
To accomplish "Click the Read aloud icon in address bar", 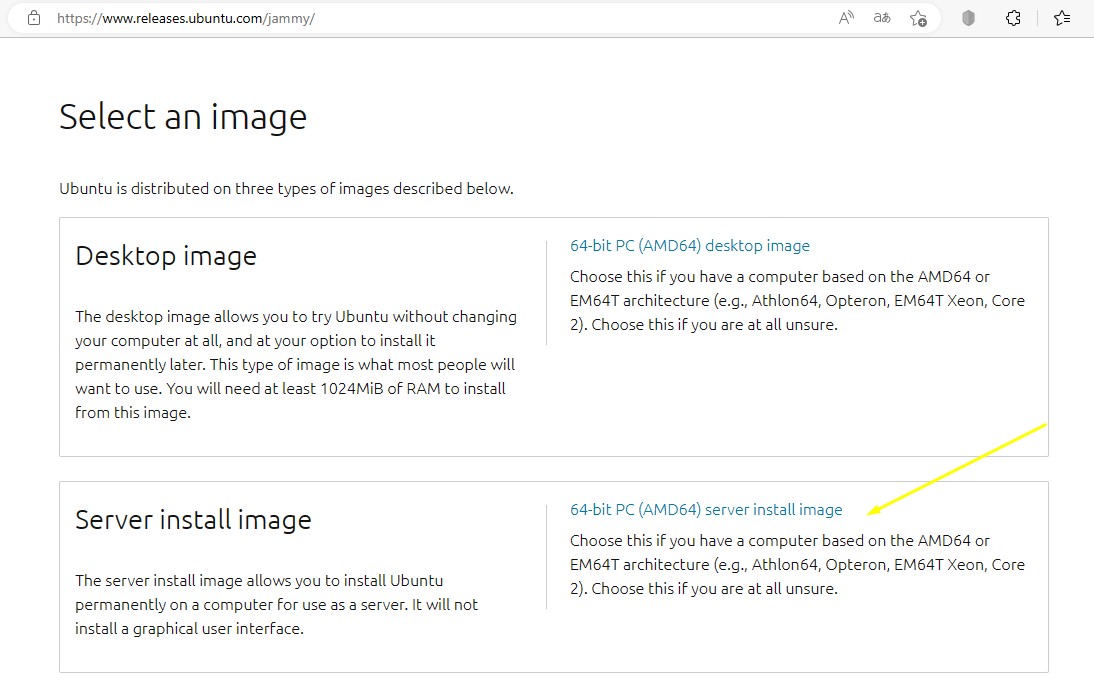I will [846, 18].
